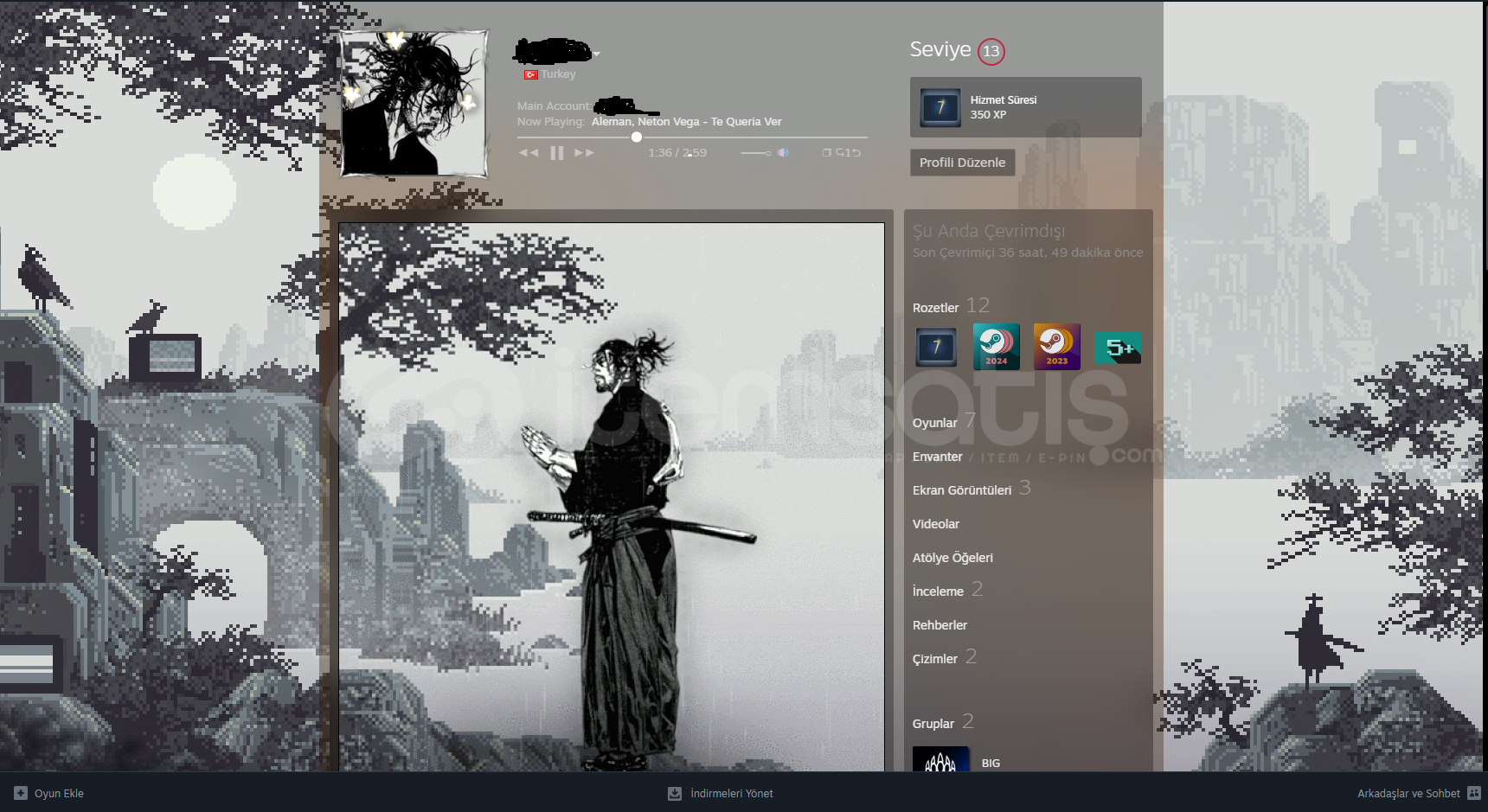
Task: Click the Şu Anda Çevrimdışı status text
Action: click(x=989, y=231)
